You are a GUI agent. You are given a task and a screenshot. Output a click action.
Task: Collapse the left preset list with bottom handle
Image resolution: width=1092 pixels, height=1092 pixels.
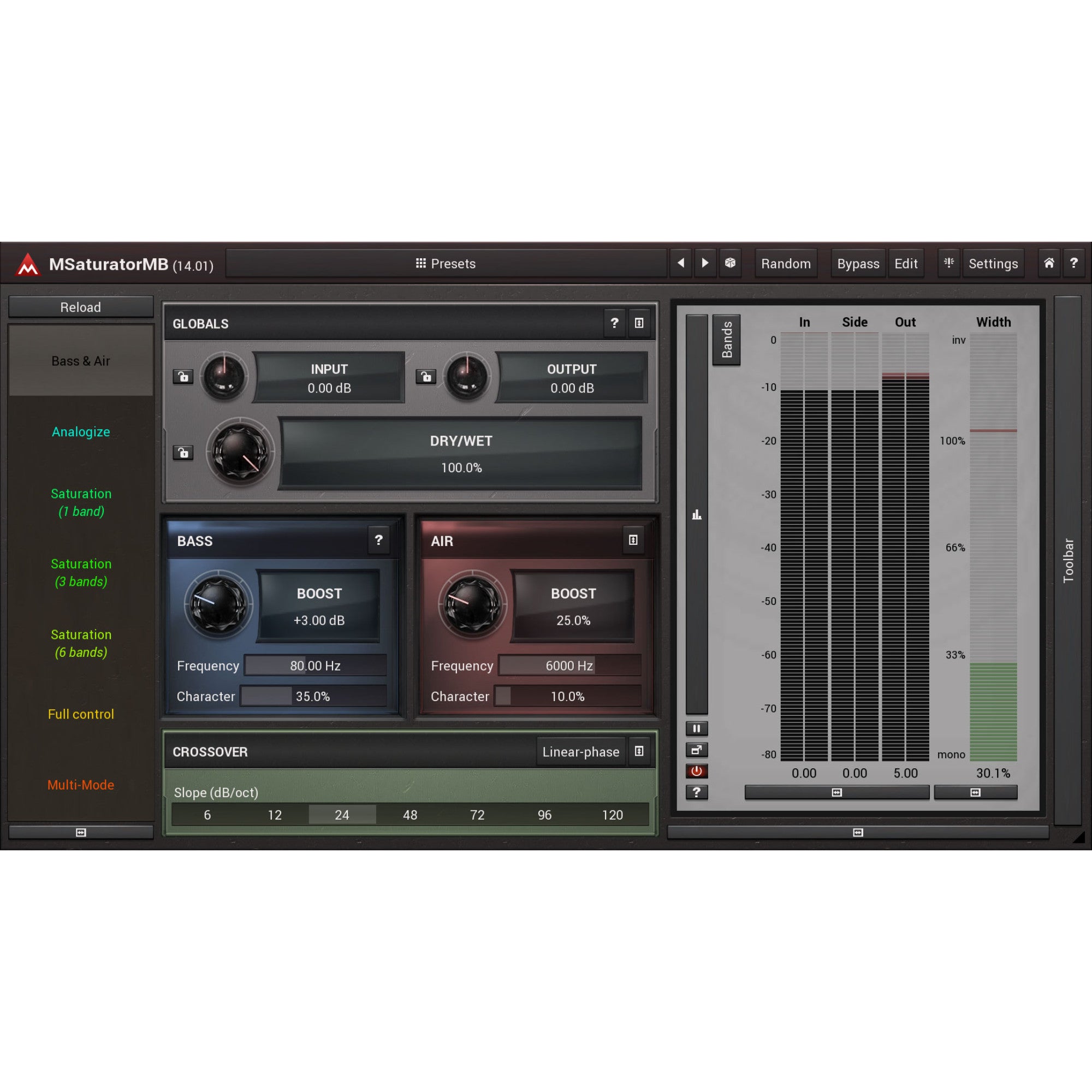click(81, 832)
